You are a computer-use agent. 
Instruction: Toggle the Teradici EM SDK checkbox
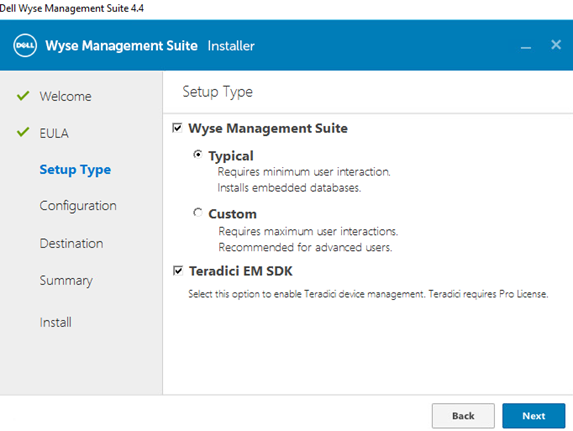tap(178, 271)
